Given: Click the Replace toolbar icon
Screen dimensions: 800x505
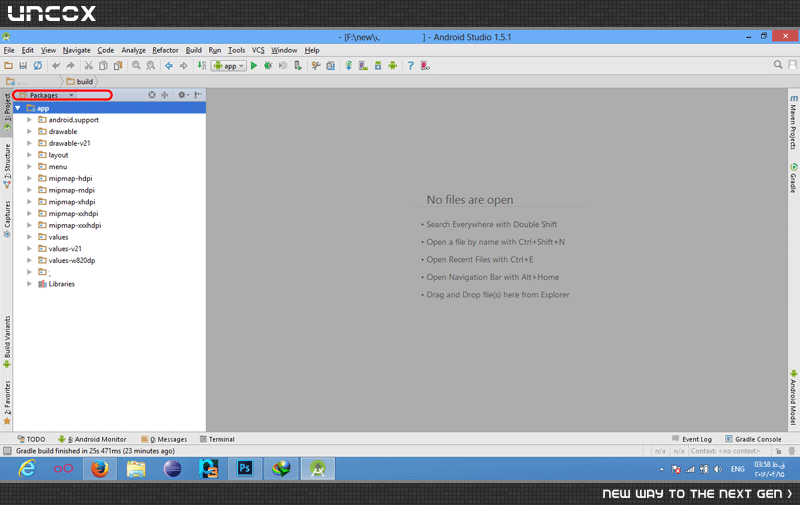Looking at the screenshot, I should coord(151,65).
